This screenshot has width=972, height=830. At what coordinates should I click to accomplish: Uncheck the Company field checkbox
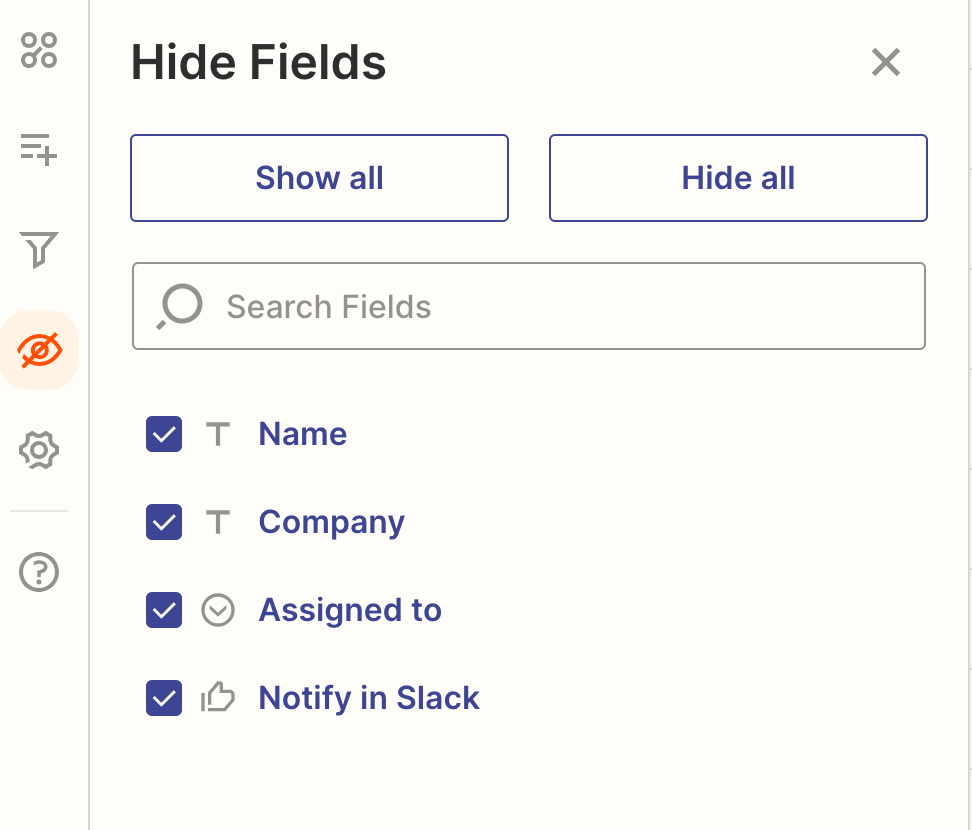pyautogui.click(x=164, y=522)
